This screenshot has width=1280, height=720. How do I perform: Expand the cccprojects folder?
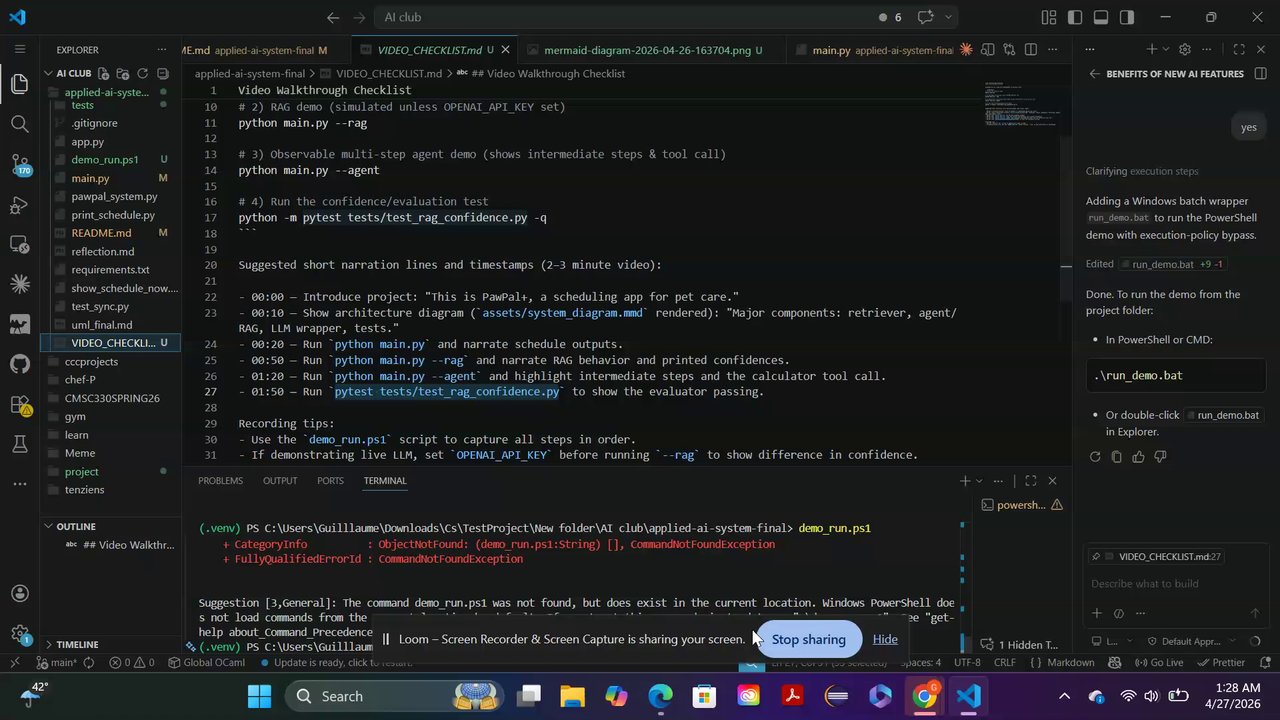point(91,361)
